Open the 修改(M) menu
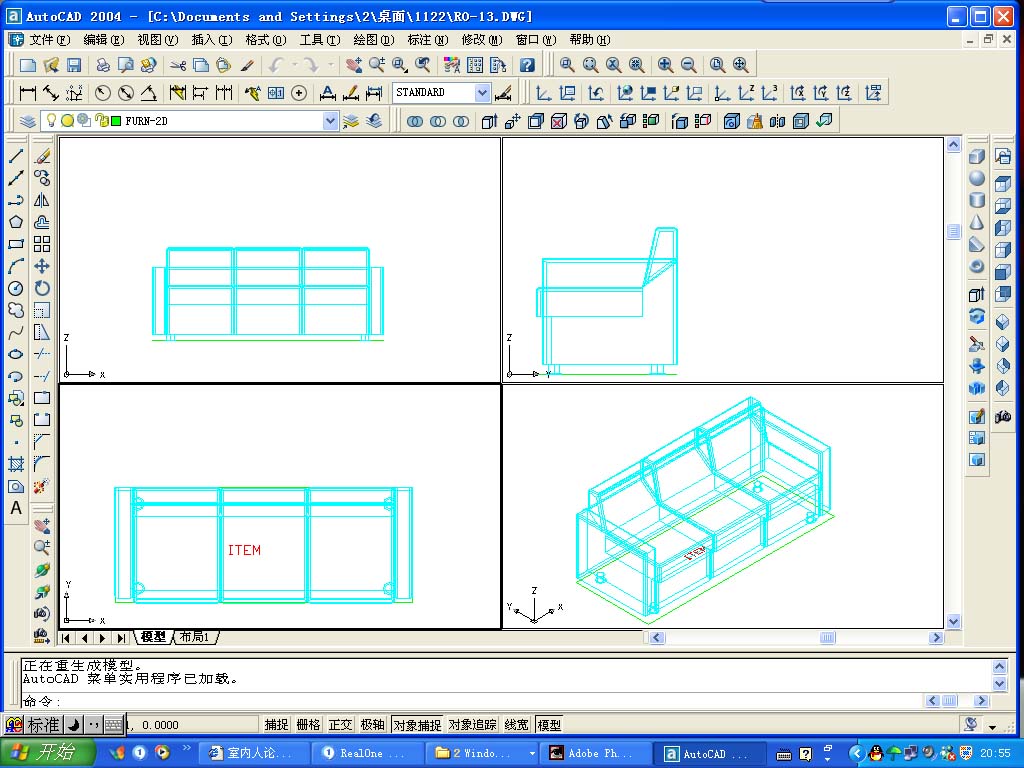Screen dimensions: 1024x768 pos(482,40)
